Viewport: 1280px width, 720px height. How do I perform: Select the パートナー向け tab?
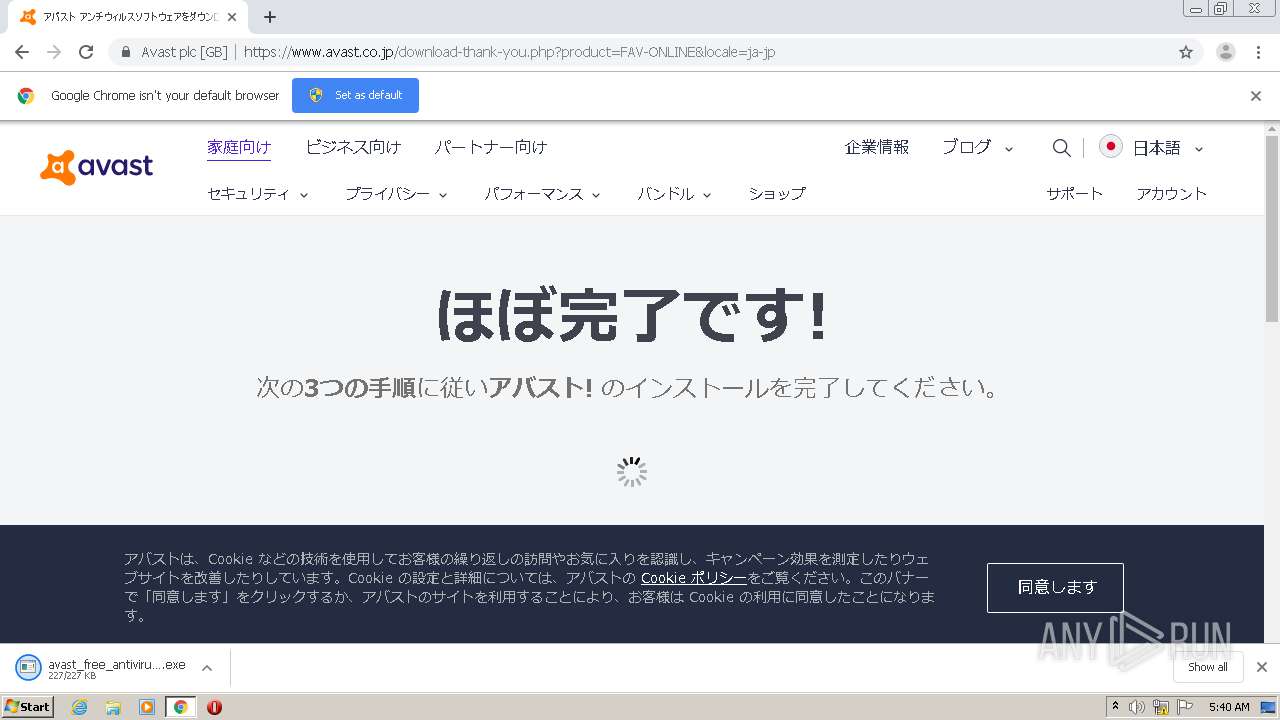(491, 147)
